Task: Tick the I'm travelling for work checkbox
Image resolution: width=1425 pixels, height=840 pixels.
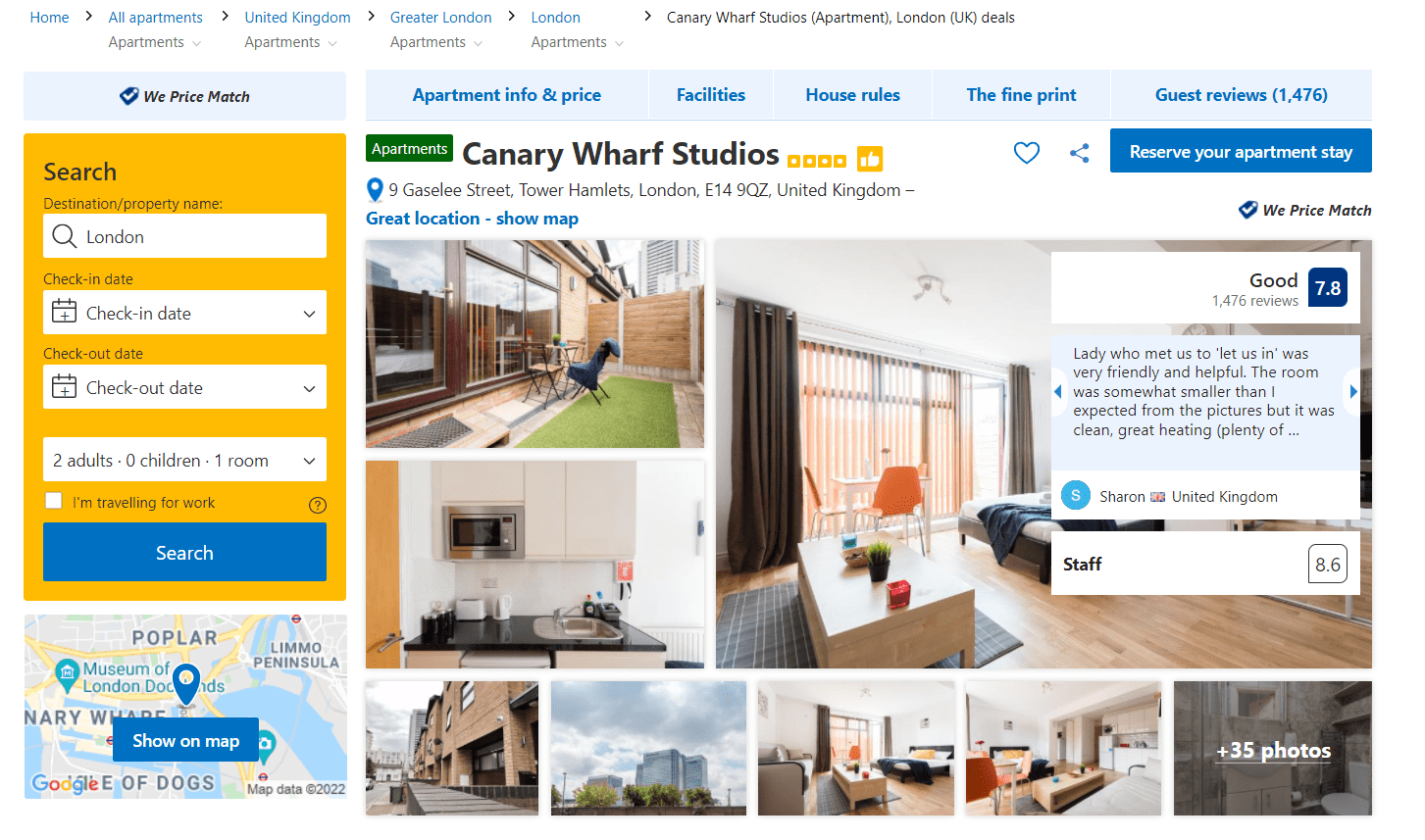Action: 54,501
